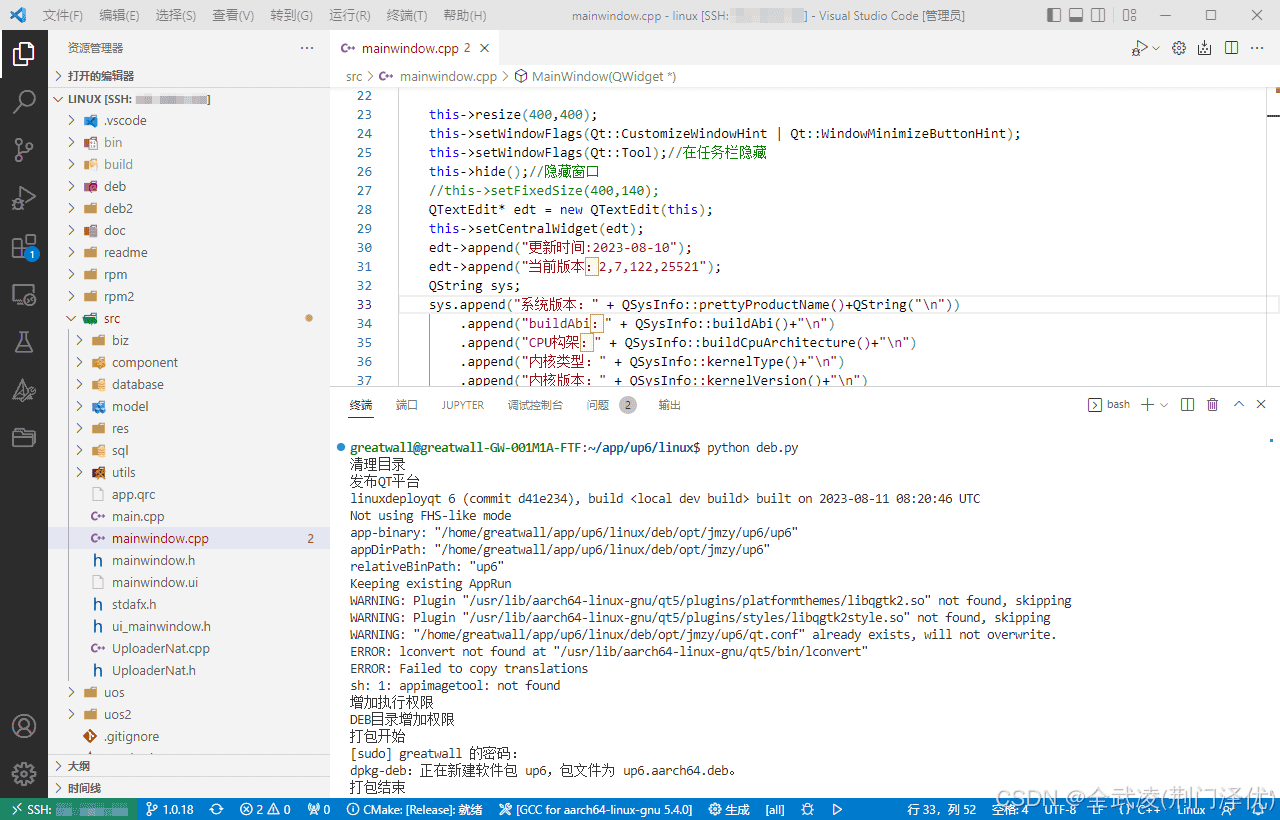1280x820 pixels.
Task: Open the Testing flask icon
Action: pyautogui.click(x=24, y=342)
